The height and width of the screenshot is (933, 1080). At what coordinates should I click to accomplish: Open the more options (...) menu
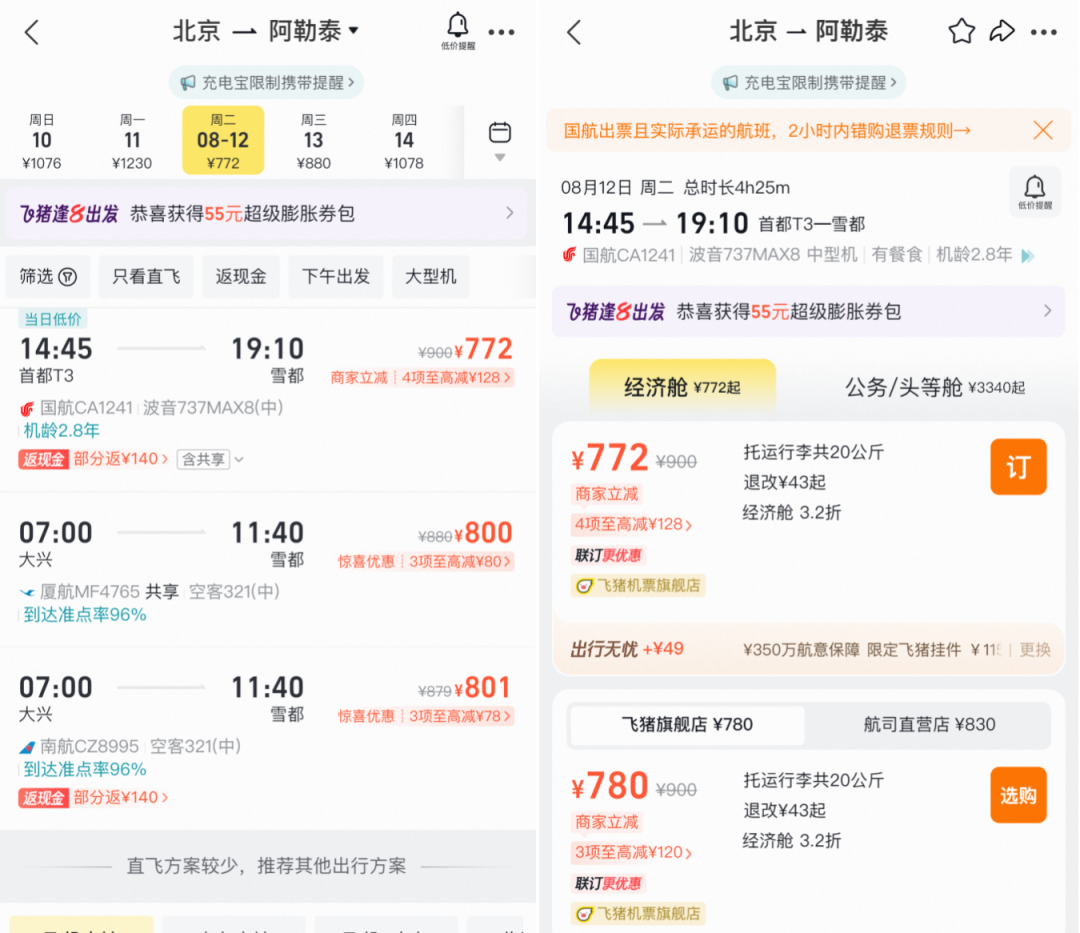click(1045, 31)
